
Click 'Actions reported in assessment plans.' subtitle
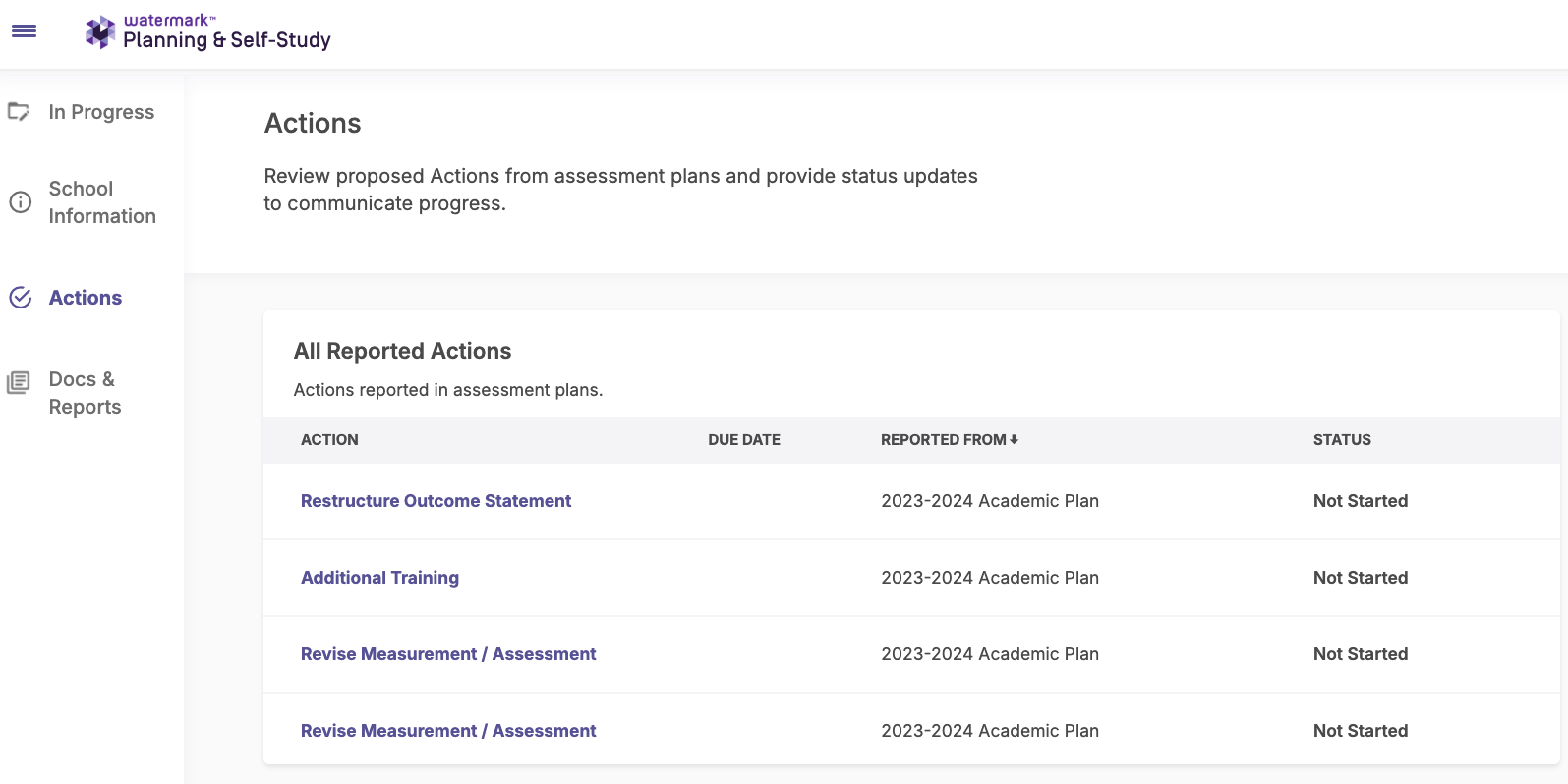point(448,390)
